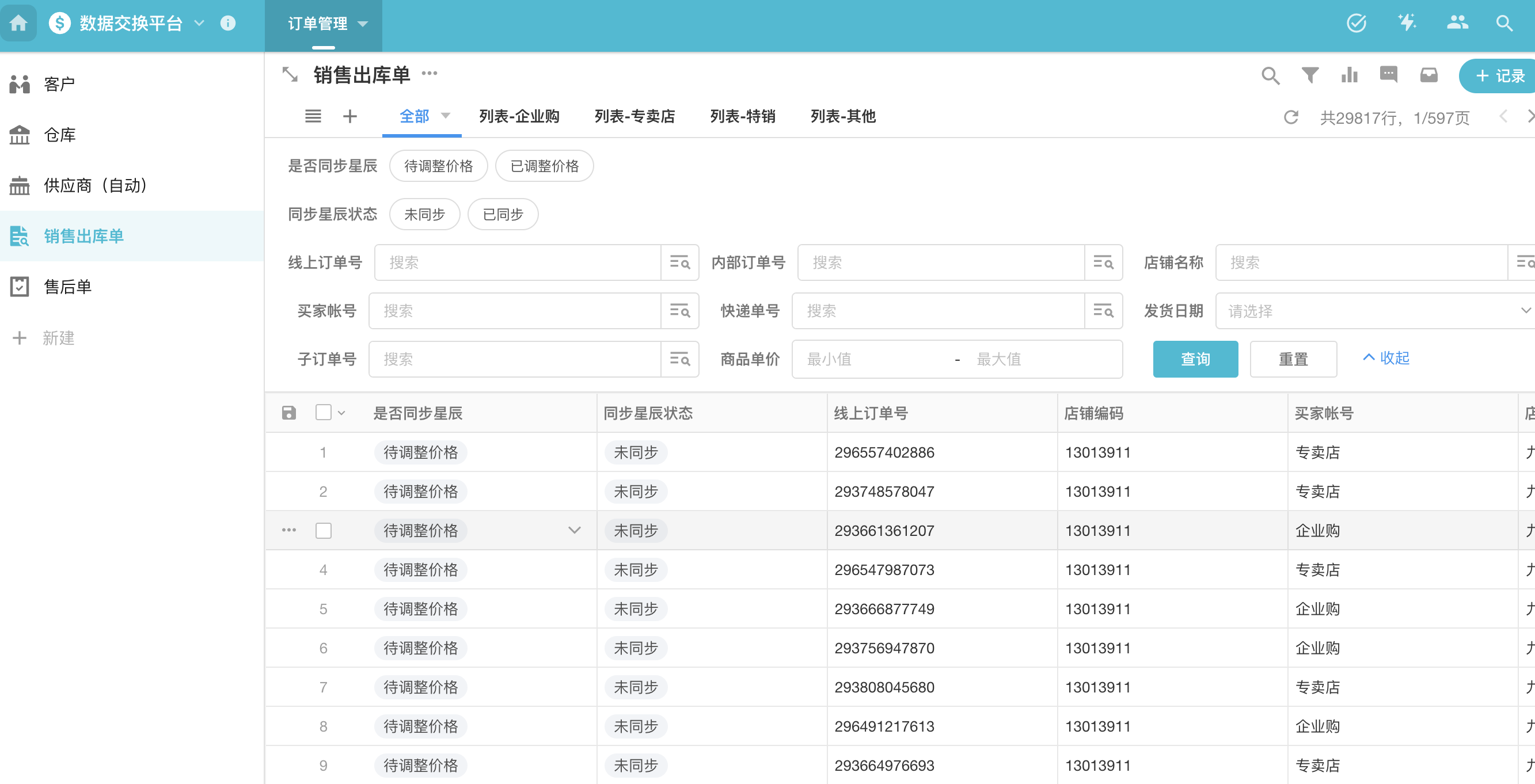Viewport: 1535px width, 784px height.
Task: Toggle 待调整价格 filter chip
Action: click(x=438, y=166)
